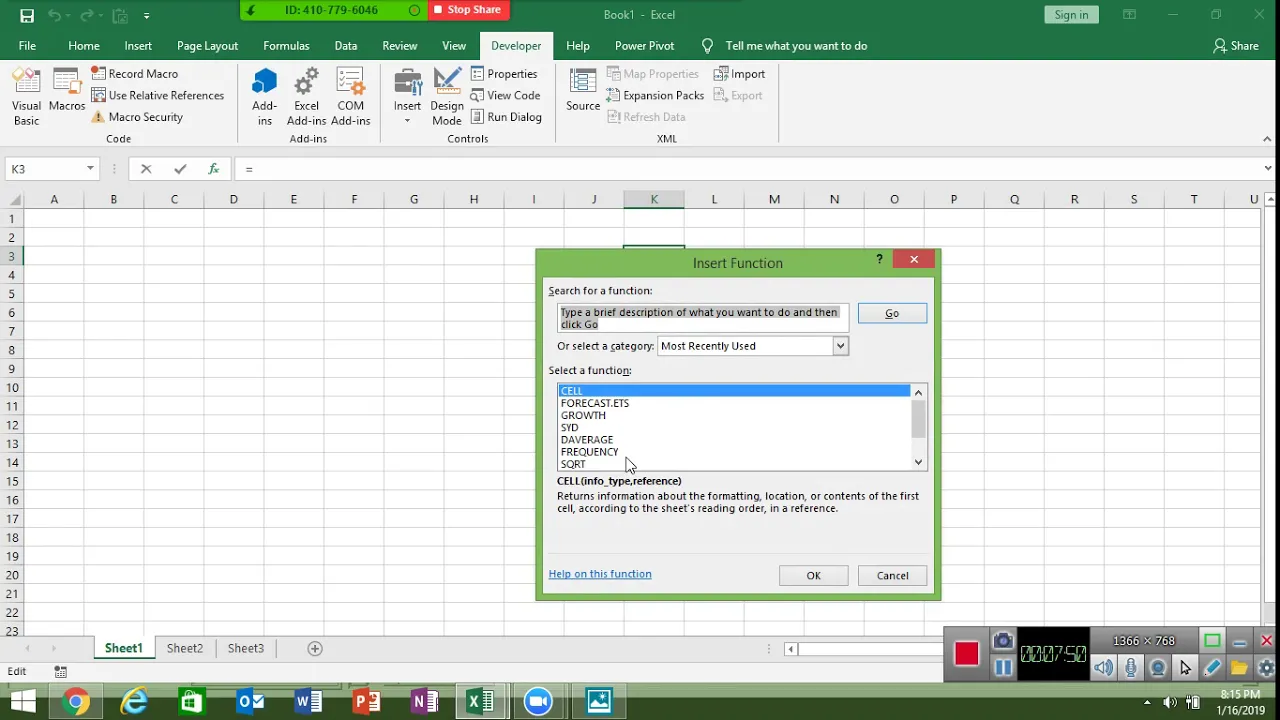Open control Properties
The image size is (1280, 720).
point(504,74)
